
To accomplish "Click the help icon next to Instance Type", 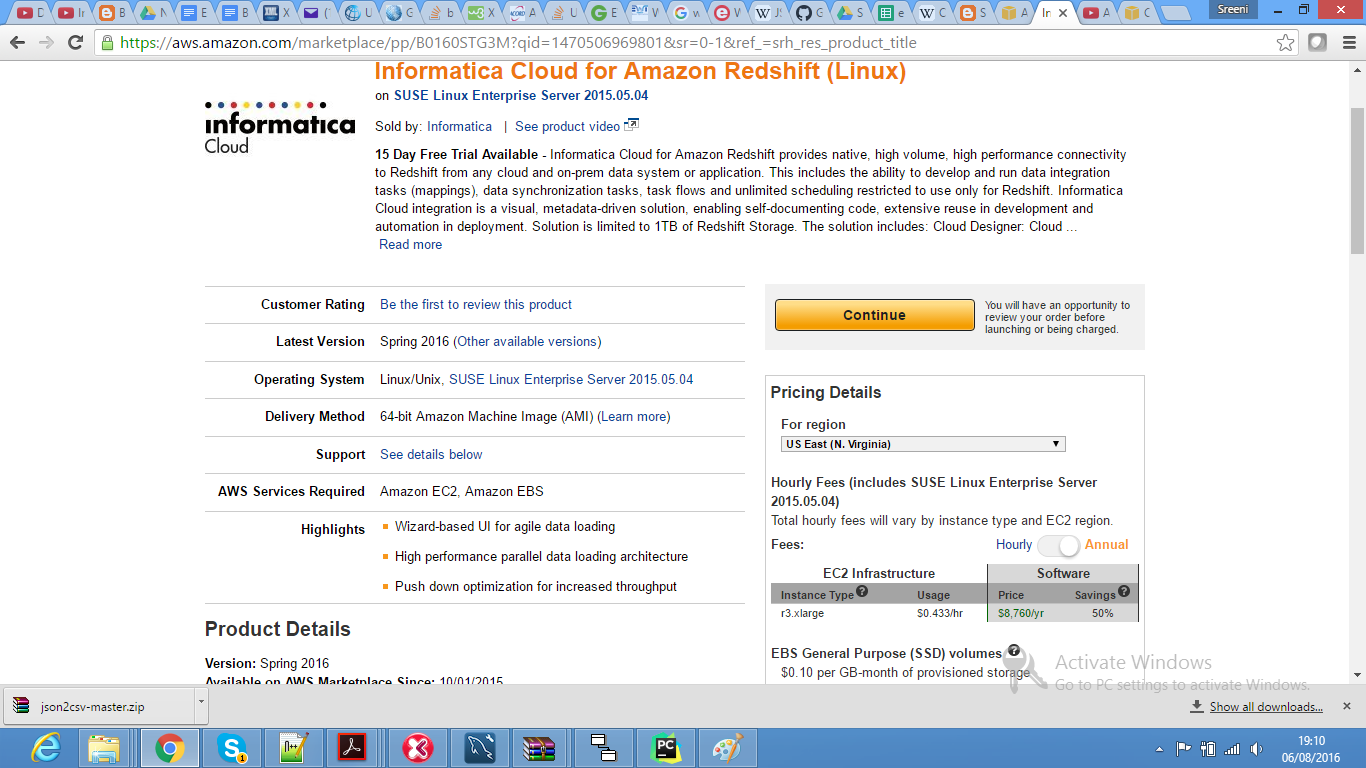I will [x=861, y=593].
